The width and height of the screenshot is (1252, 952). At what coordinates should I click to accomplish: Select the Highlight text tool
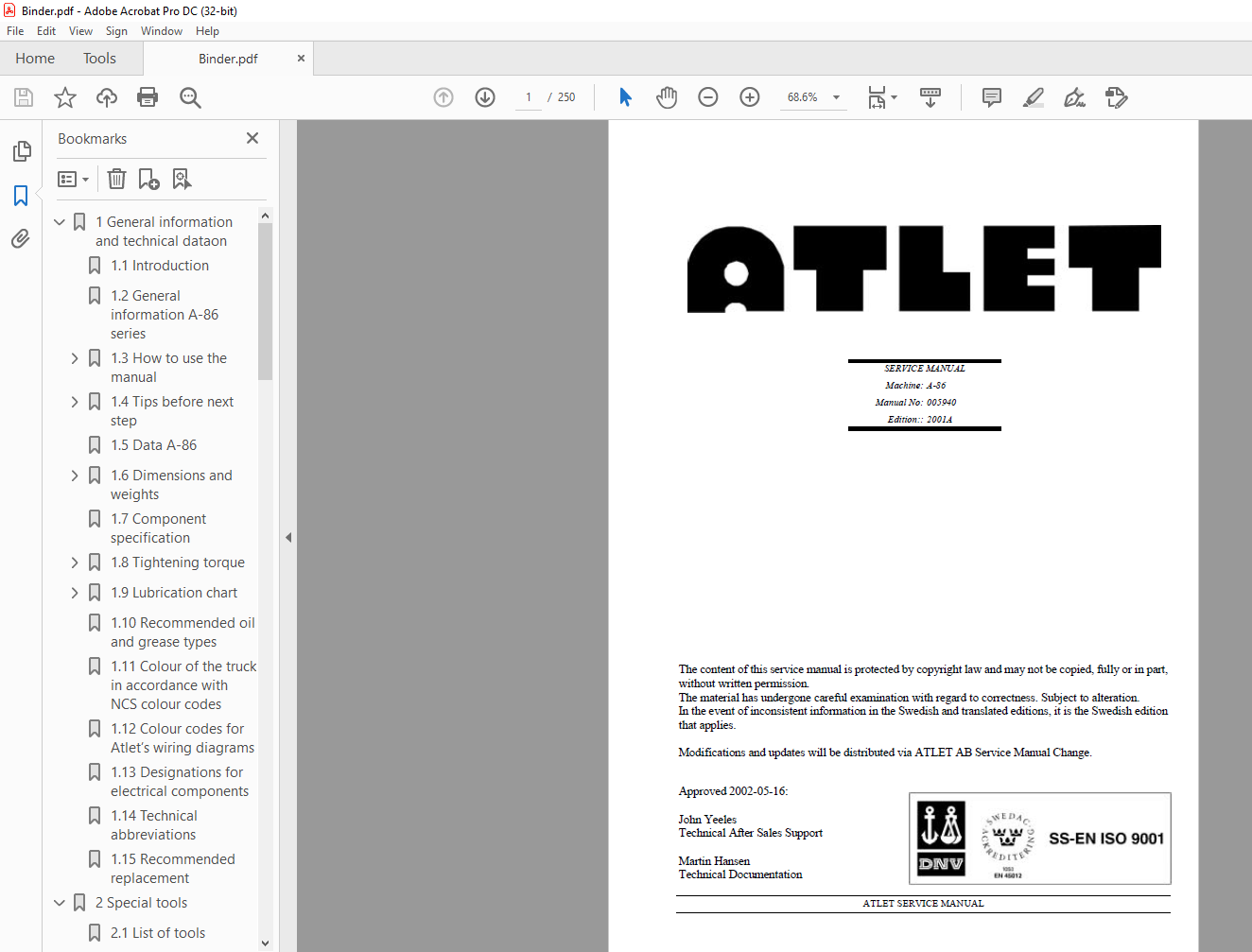(1034, 97)
